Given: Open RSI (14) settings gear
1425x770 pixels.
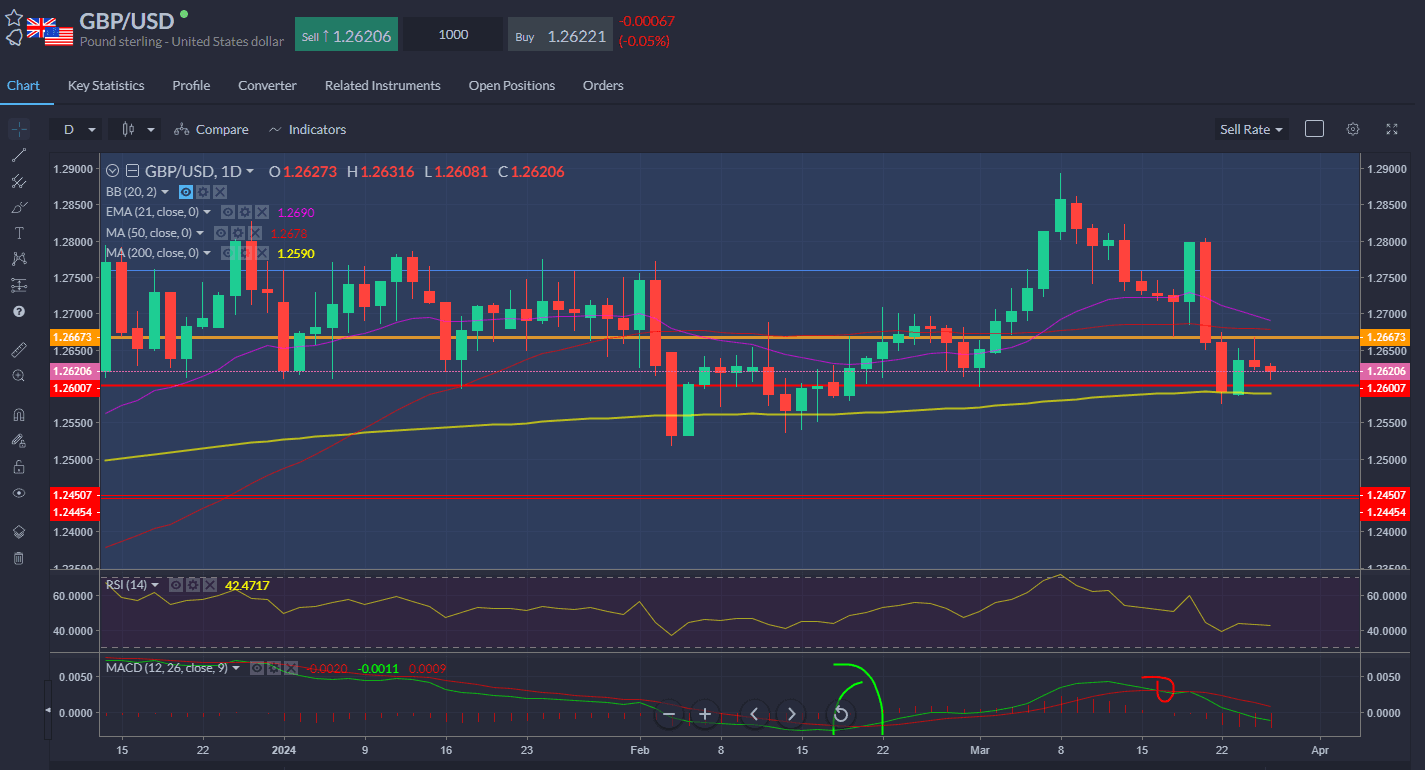Looking at the screenshot, I should [x=193, y=585].
